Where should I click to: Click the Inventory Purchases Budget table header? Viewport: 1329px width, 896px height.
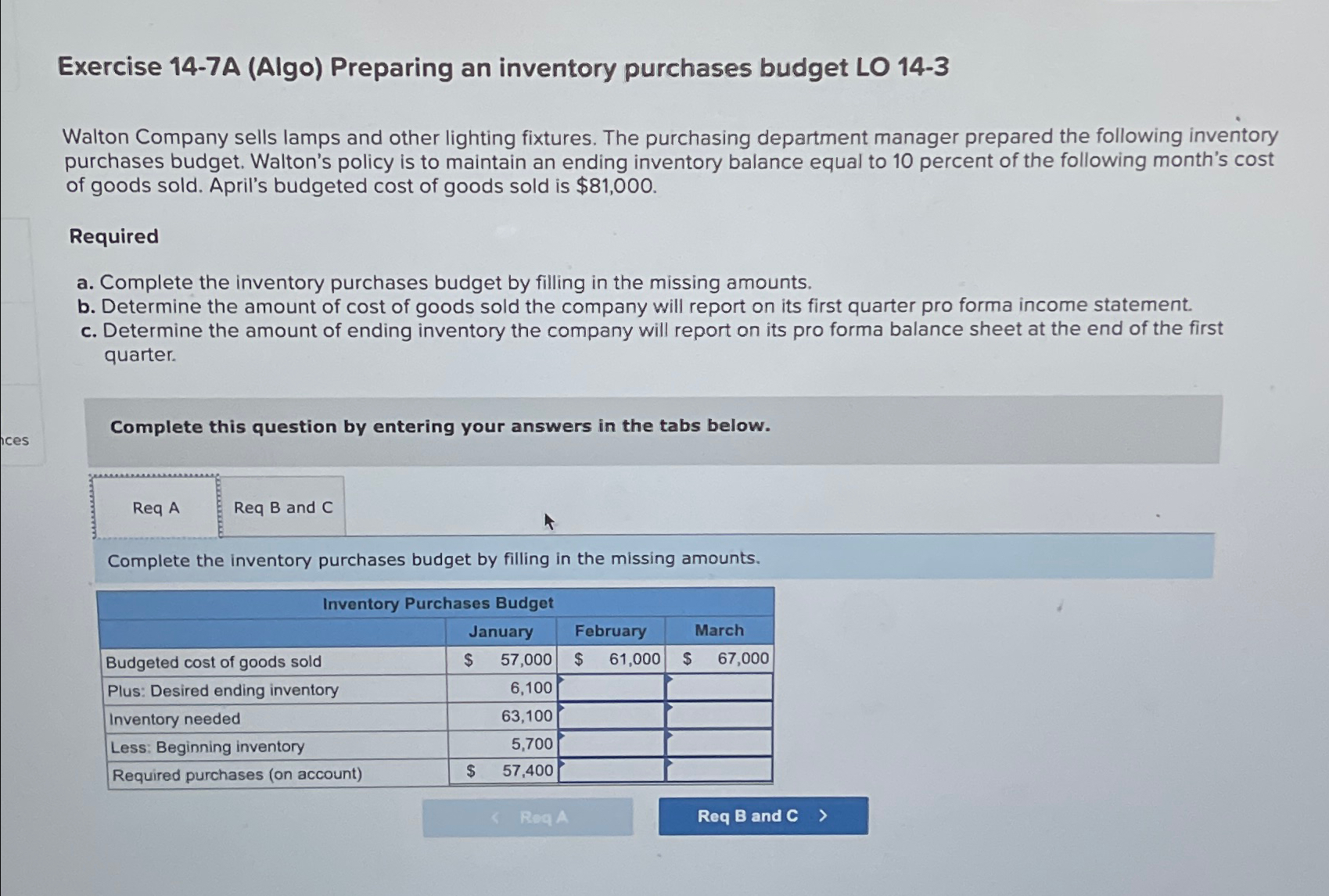coord(439,603)
